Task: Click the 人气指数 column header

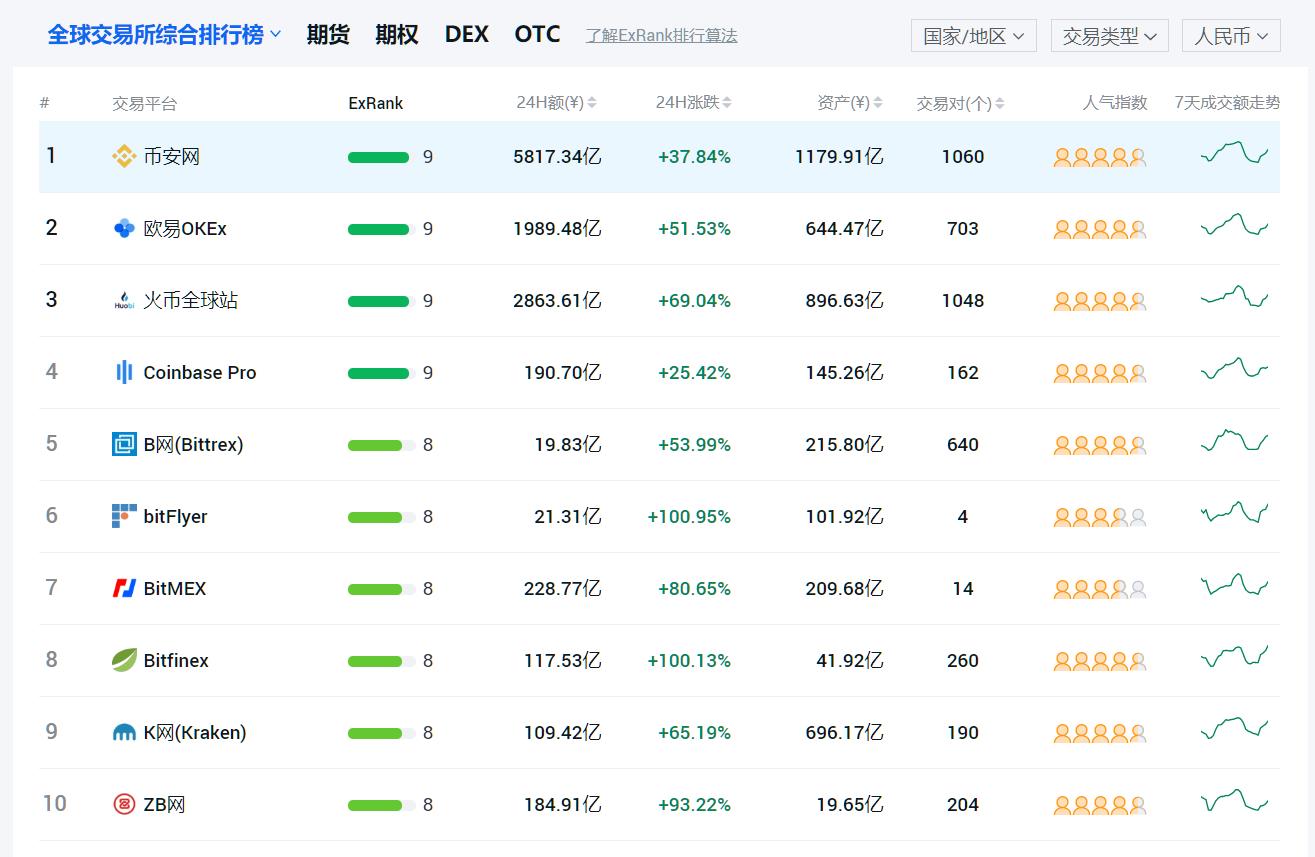Action: pos(1115,103)
